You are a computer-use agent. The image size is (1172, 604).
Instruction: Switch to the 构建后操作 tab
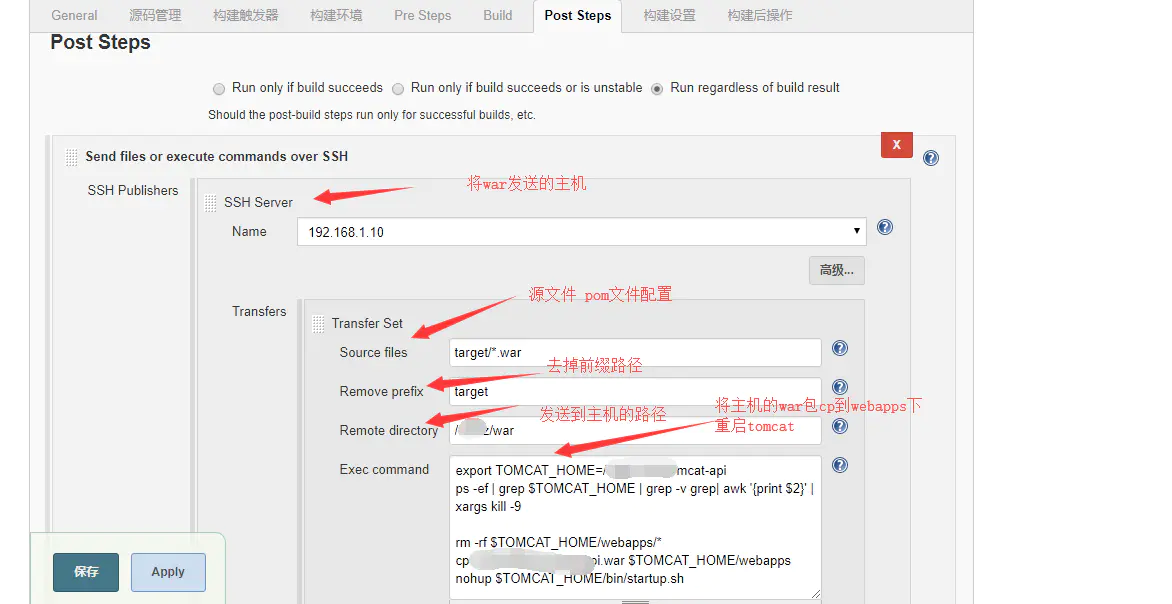click(x=760, y=15)
